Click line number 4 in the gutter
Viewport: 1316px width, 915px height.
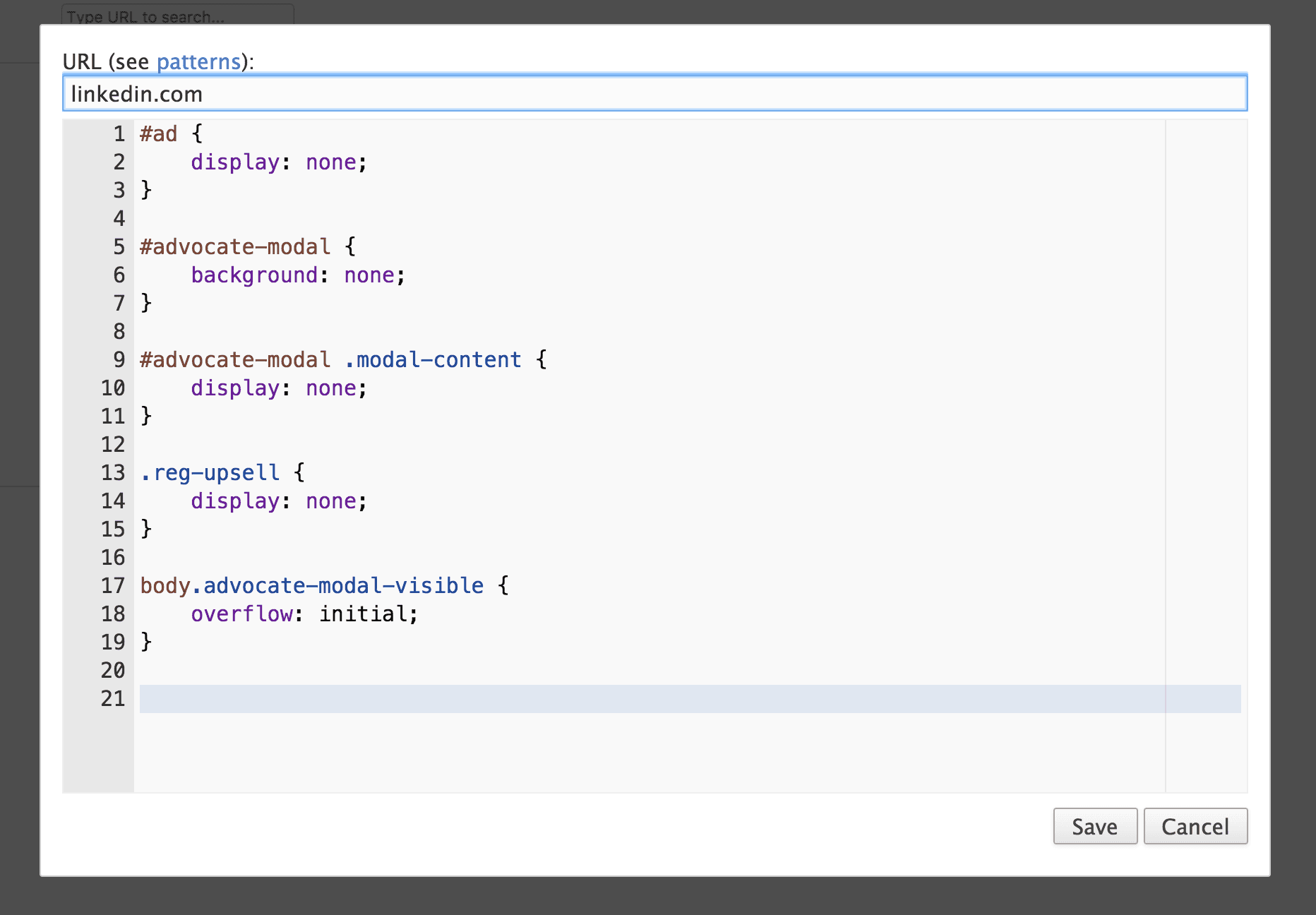click(119, 219)
